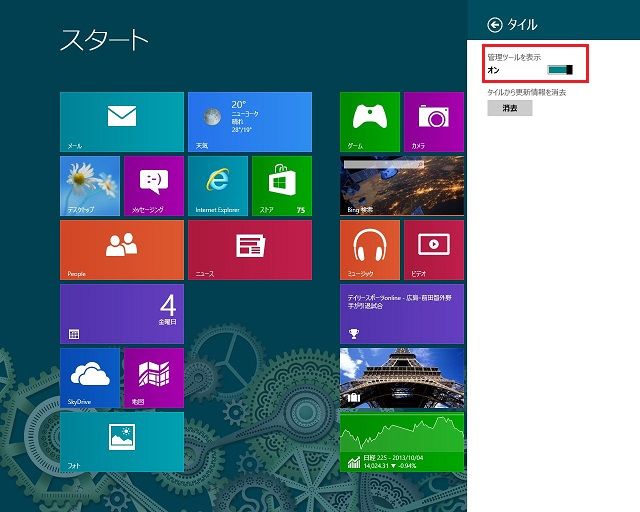Open the Desktop (デスクトップ) tile

[x=90, y=186]
